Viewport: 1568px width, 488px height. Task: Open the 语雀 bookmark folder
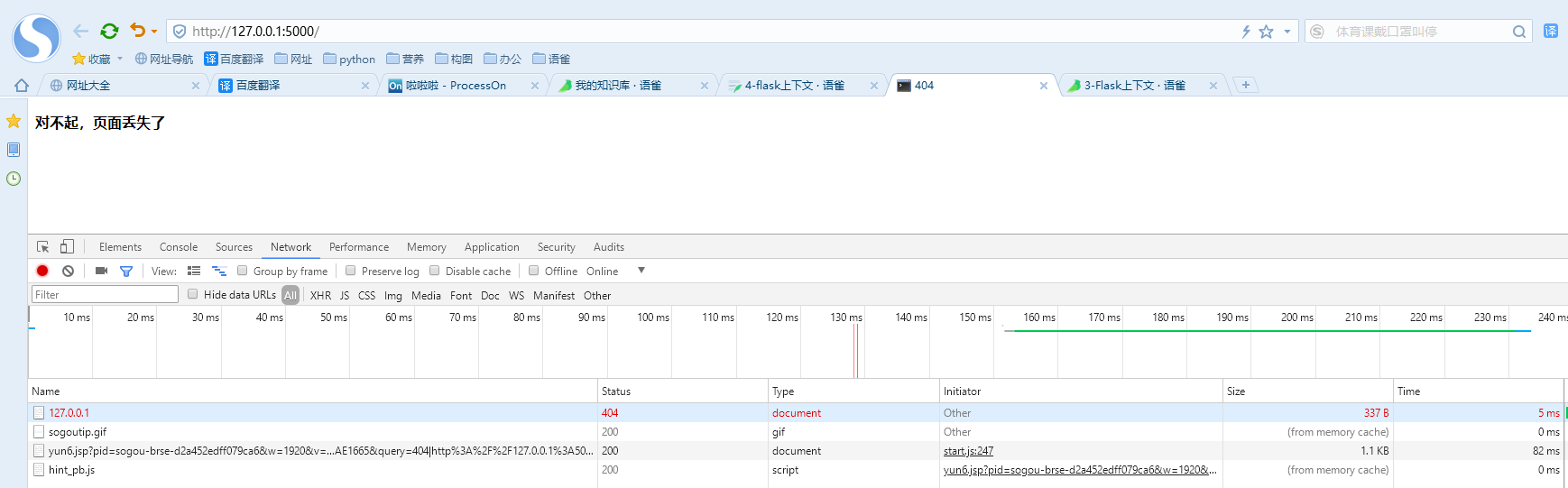click(551, 59)
